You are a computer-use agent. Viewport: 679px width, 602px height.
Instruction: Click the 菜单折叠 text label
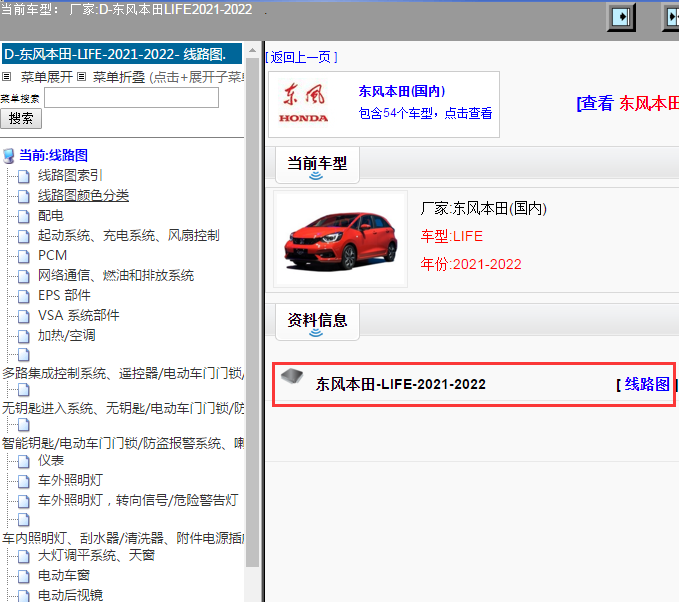(x=119, y=77)
